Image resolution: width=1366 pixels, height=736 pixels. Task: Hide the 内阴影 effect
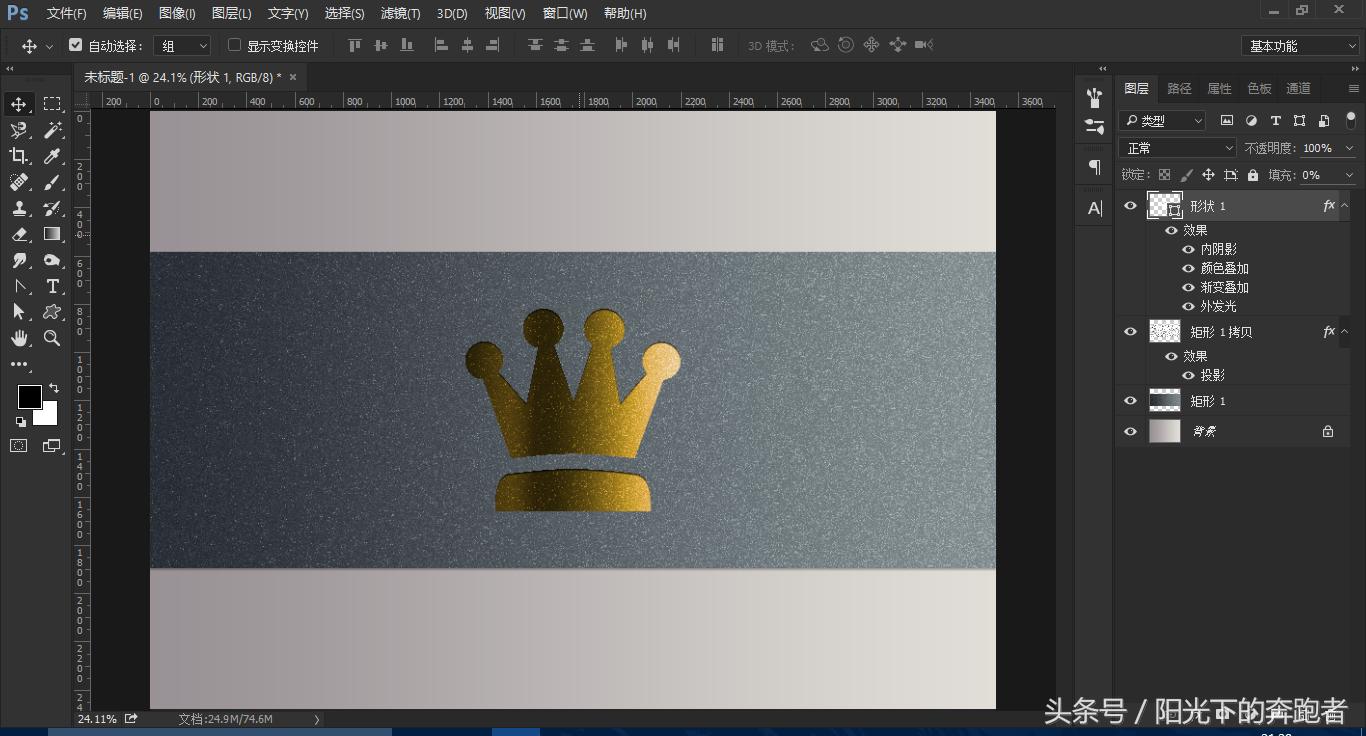click(1189, 249)
